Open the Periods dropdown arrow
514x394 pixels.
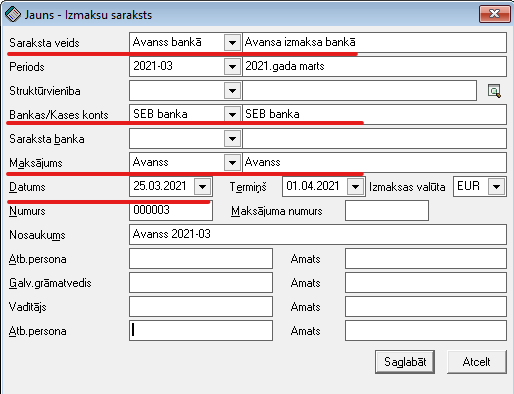[x=232, y=67]
